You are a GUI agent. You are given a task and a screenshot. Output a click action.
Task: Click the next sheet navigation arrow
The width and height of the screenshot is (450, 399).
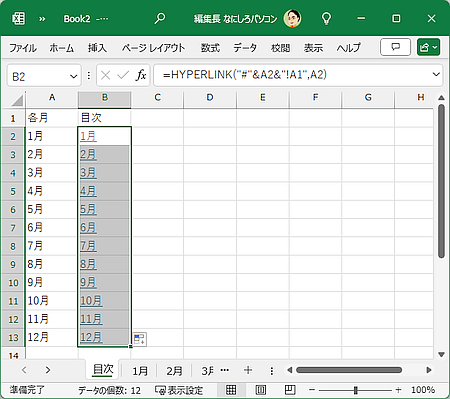pos(48,370)
